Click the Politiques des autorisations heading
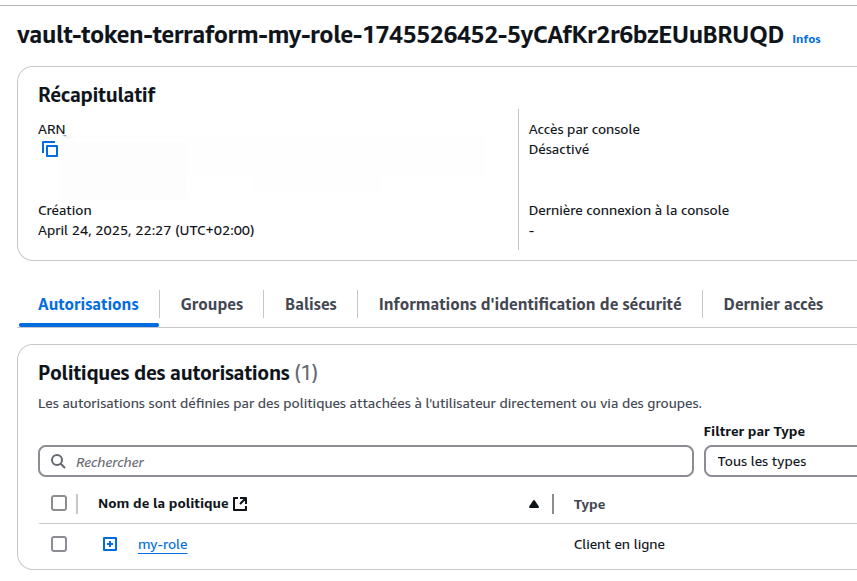857x581 pixels. (163, 373)
